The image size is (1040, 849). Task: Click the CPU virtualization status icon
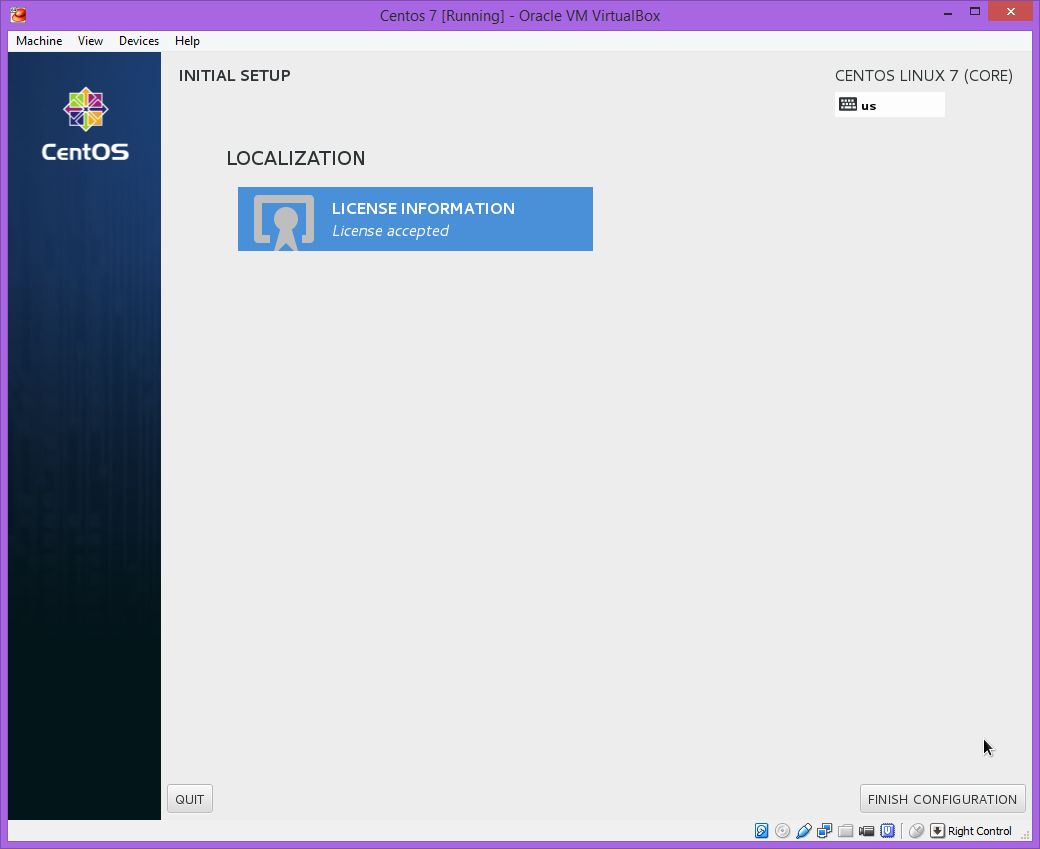click(x=887, y=830)
